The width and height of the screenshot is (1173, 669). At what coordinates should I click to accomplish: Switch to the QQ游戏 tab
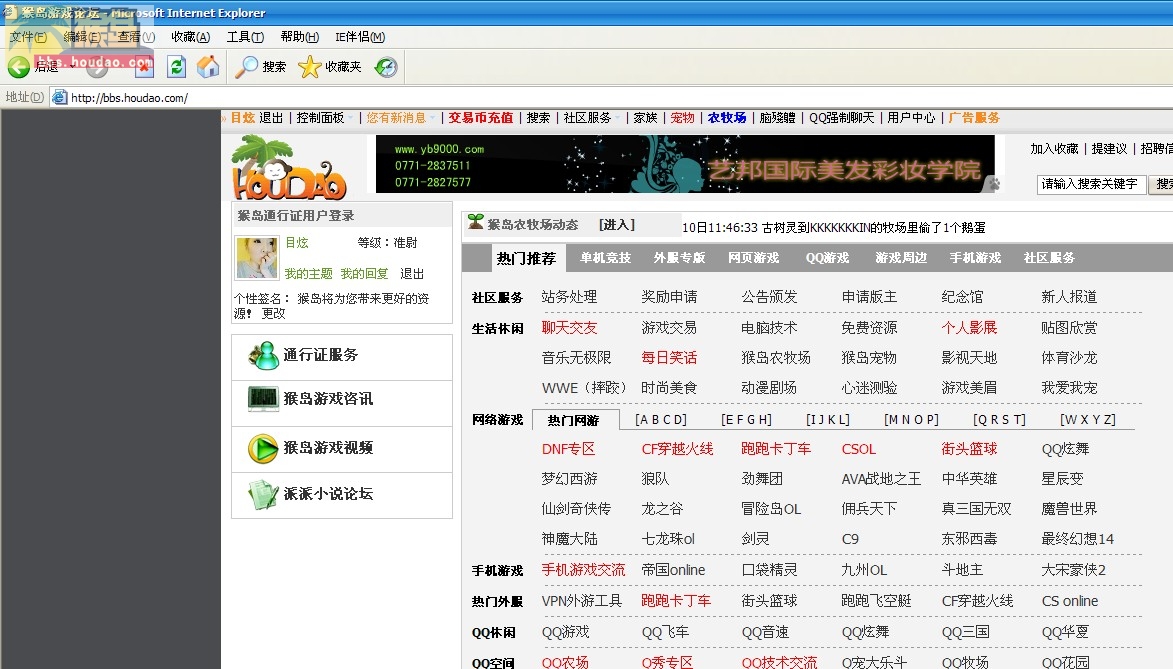(827, 258)
